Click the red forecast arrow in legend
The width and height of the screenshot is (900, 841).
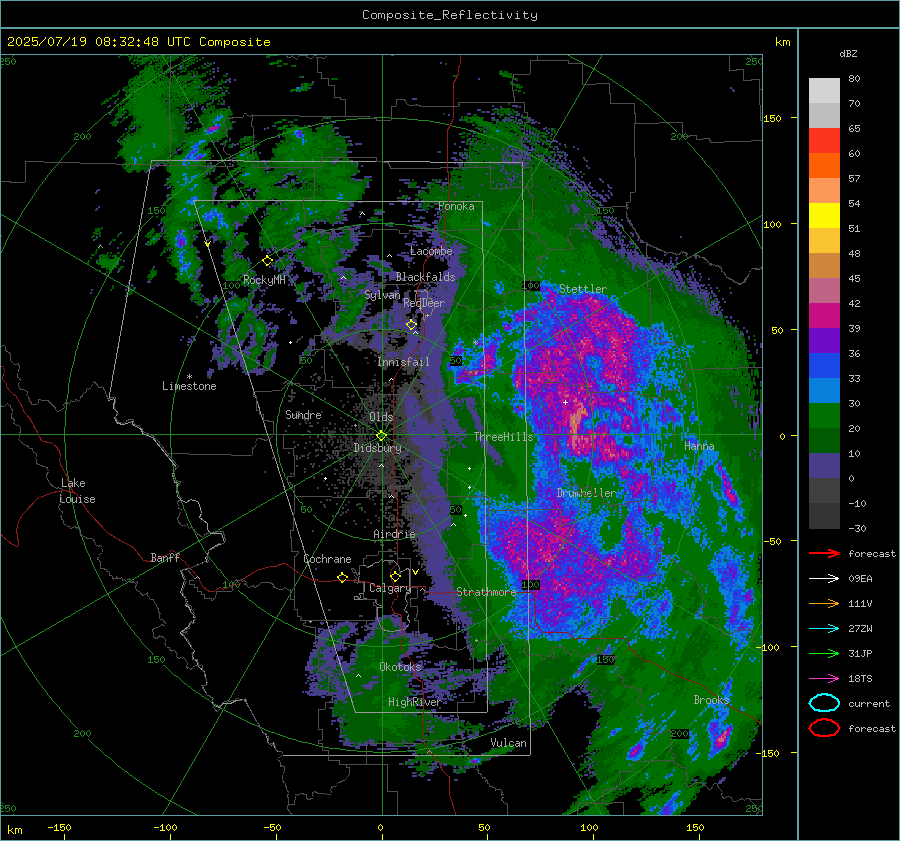824,553
